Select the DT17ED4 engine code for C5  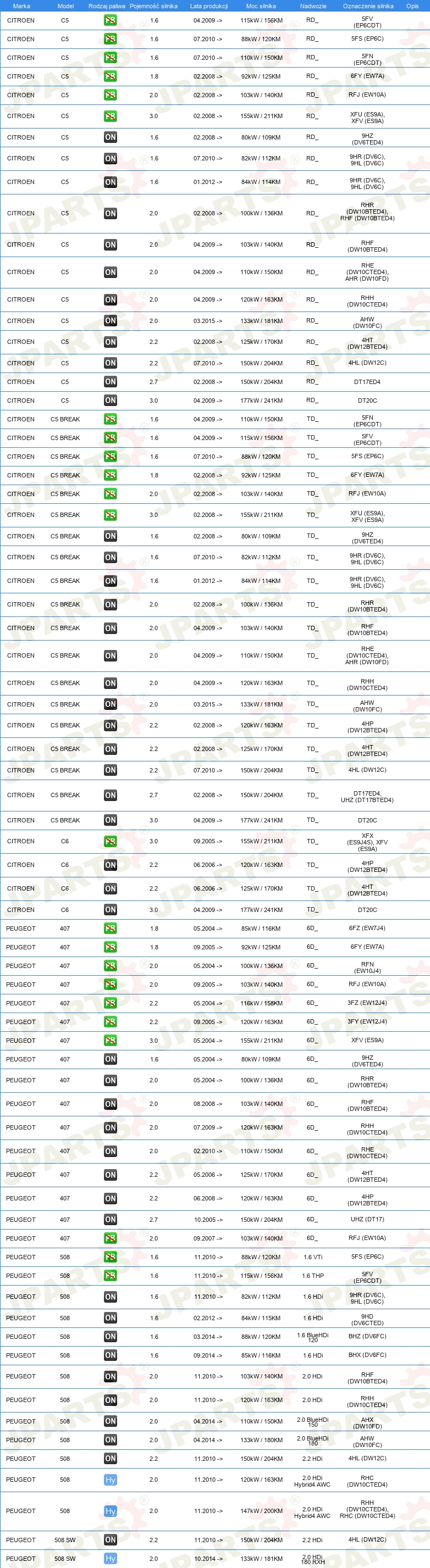(x=367, y=382)
